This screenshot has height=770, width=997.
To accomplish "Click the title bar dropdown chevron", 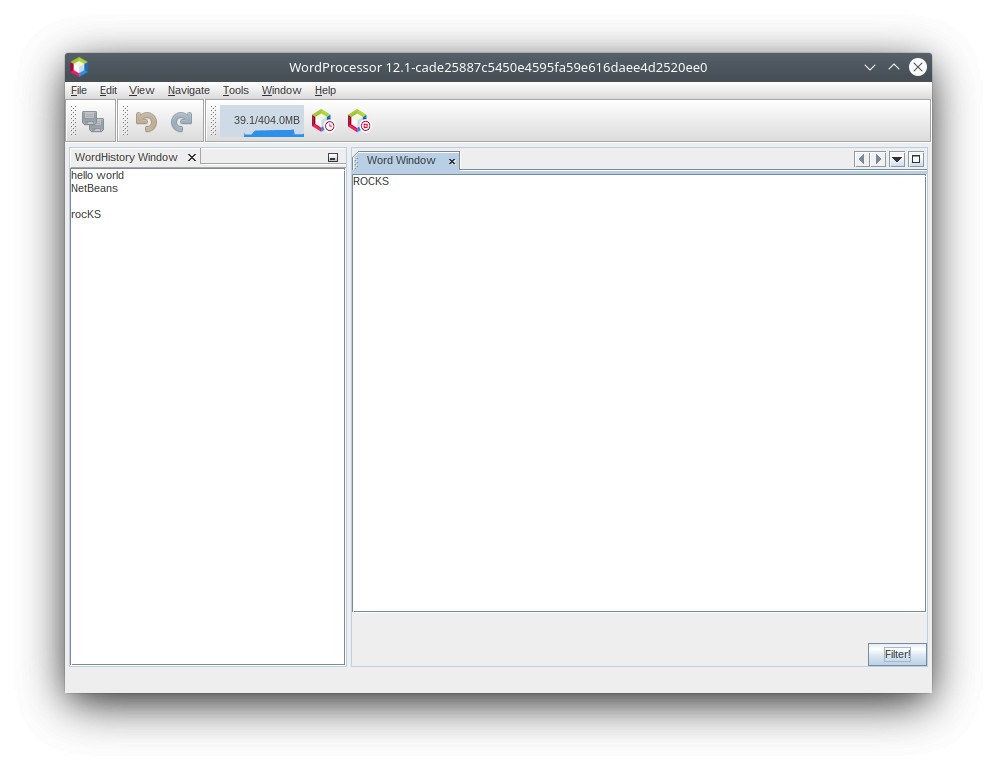I will 870,67.
